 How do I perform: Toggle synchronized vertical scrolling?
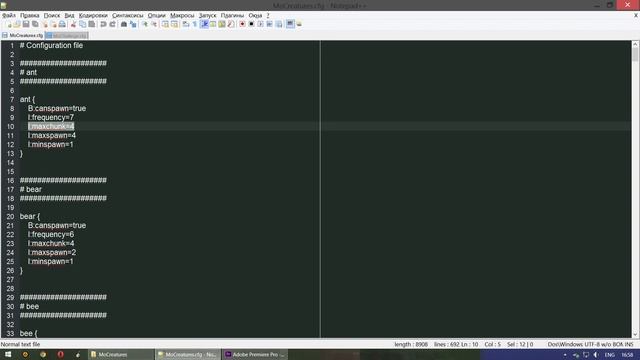tap(165, 24)
